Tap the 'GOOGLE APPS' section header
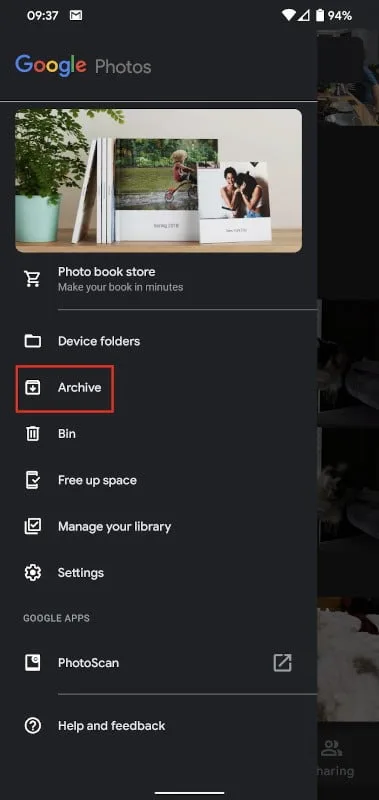Screen dimensions: 379x800 click(x=56, y=618)
